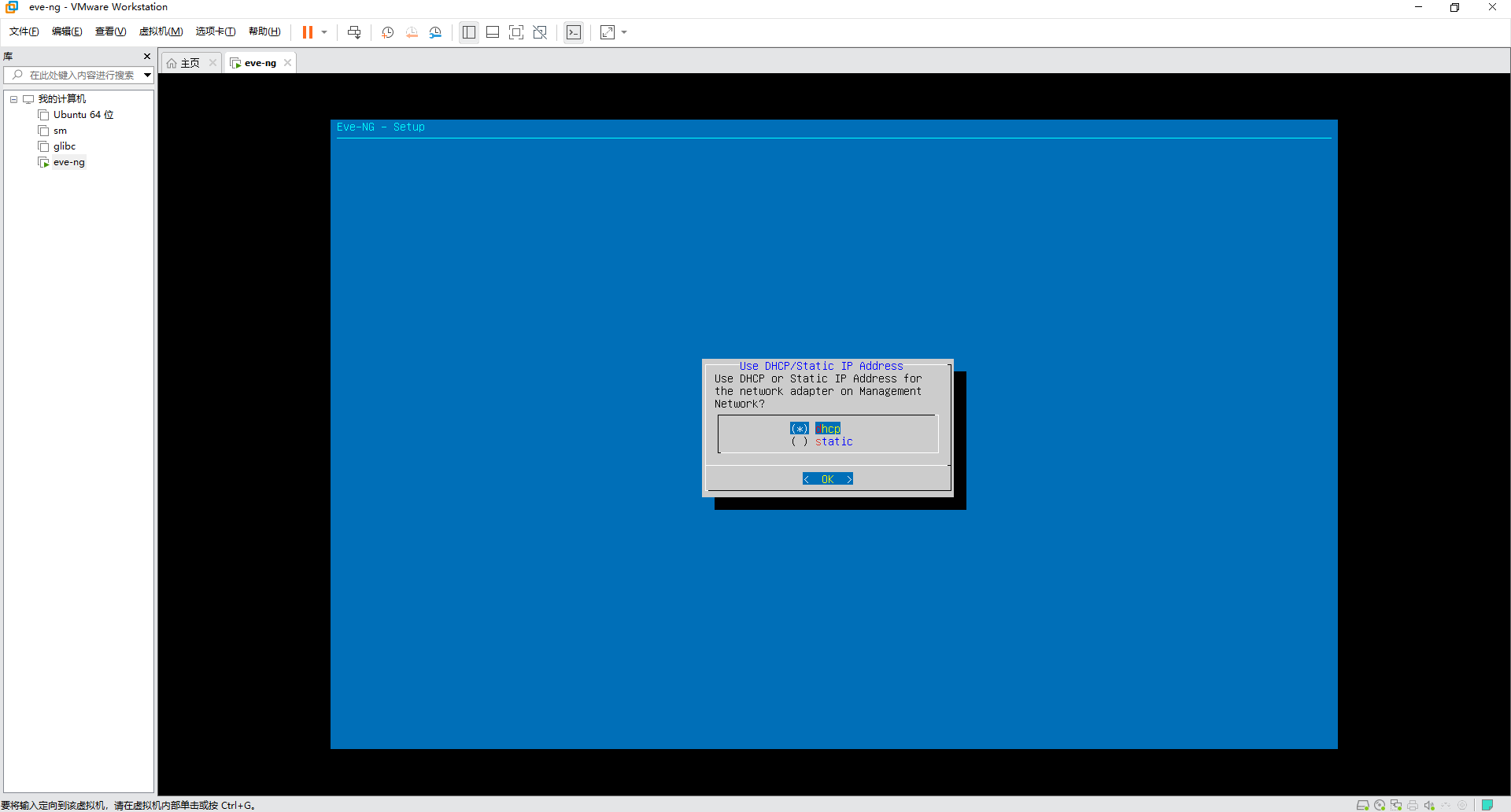Take a snapshot of this virtual machine

pos(388,32)
